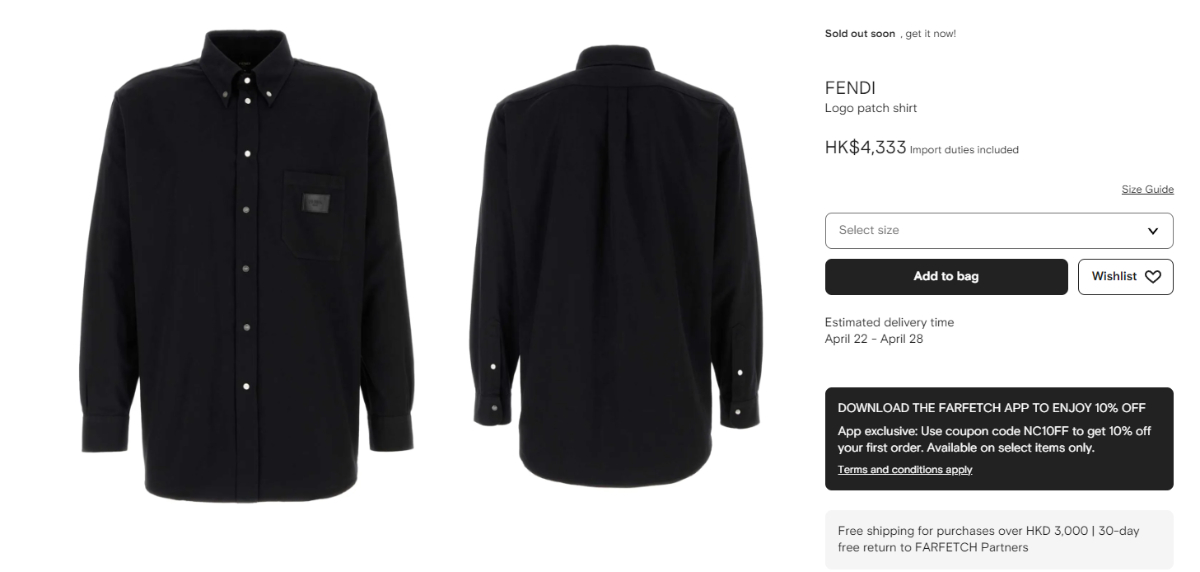
Task: Click the free shipping information box
Action: (x=999, y=540)
